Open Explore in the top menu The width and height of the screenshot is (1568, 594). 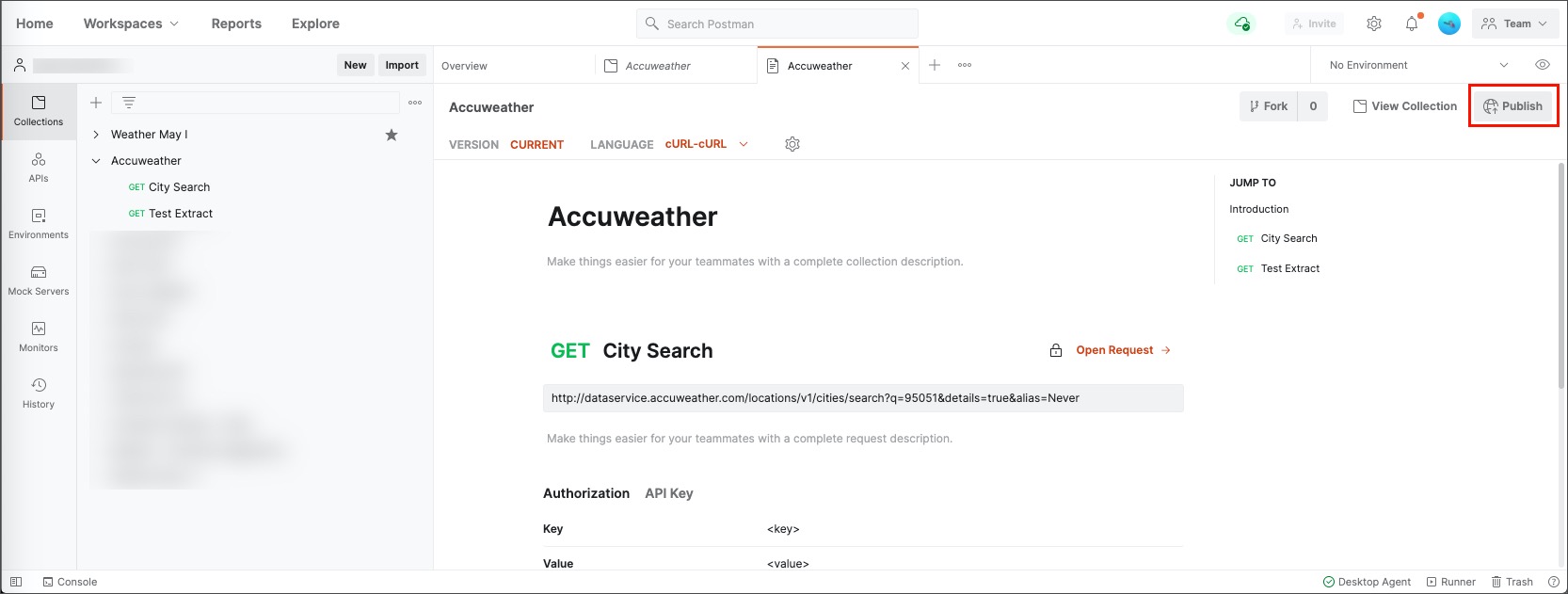[x=315, y=24]
